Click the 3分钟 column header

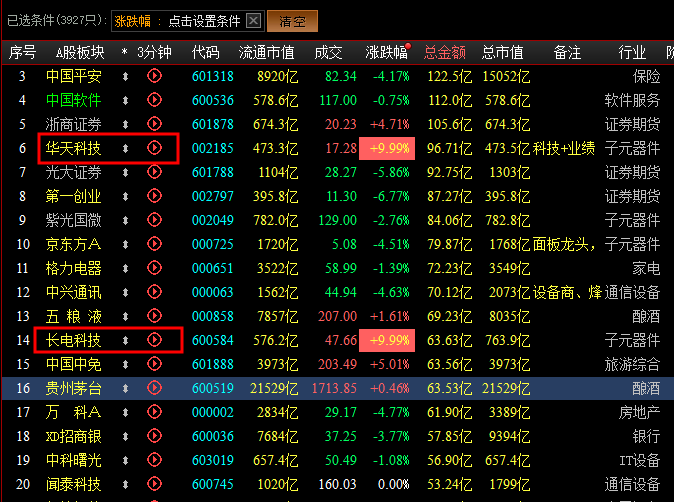pos(154,52)
